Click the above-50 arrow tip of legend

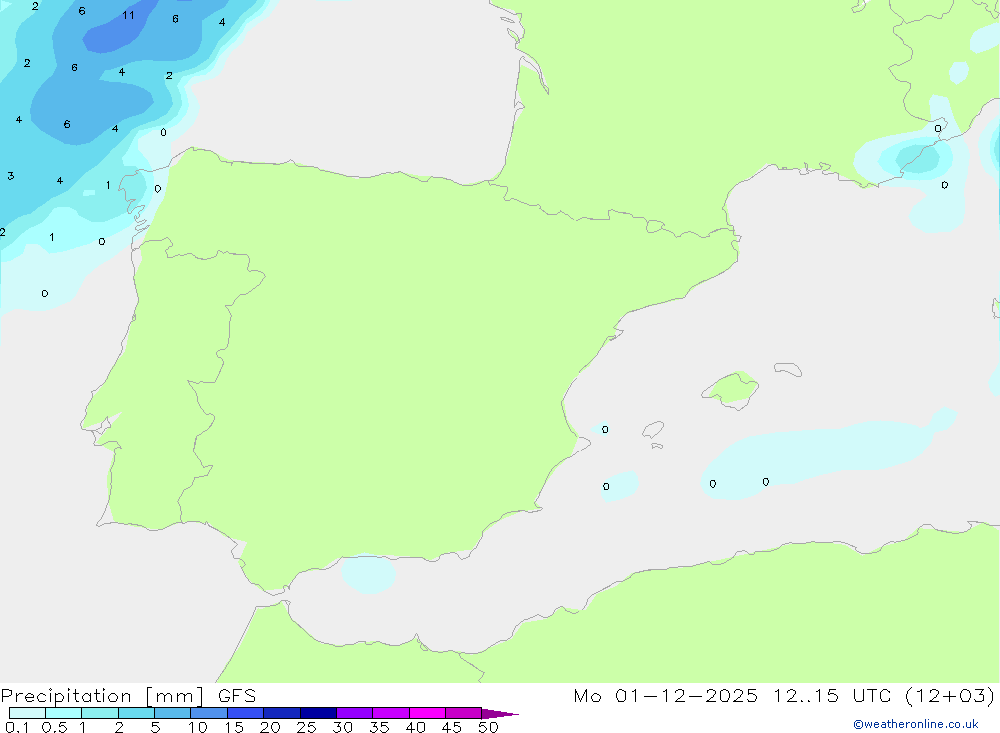(499, 714)
